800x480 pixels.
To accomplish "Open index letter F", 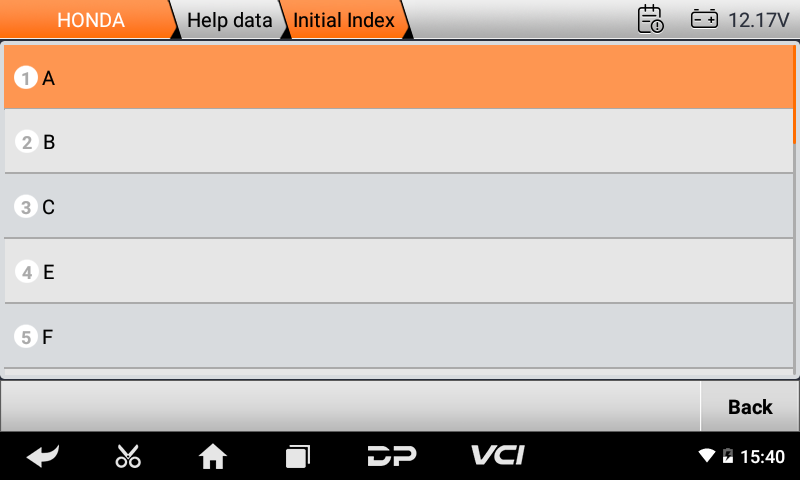I will (398, 336).
